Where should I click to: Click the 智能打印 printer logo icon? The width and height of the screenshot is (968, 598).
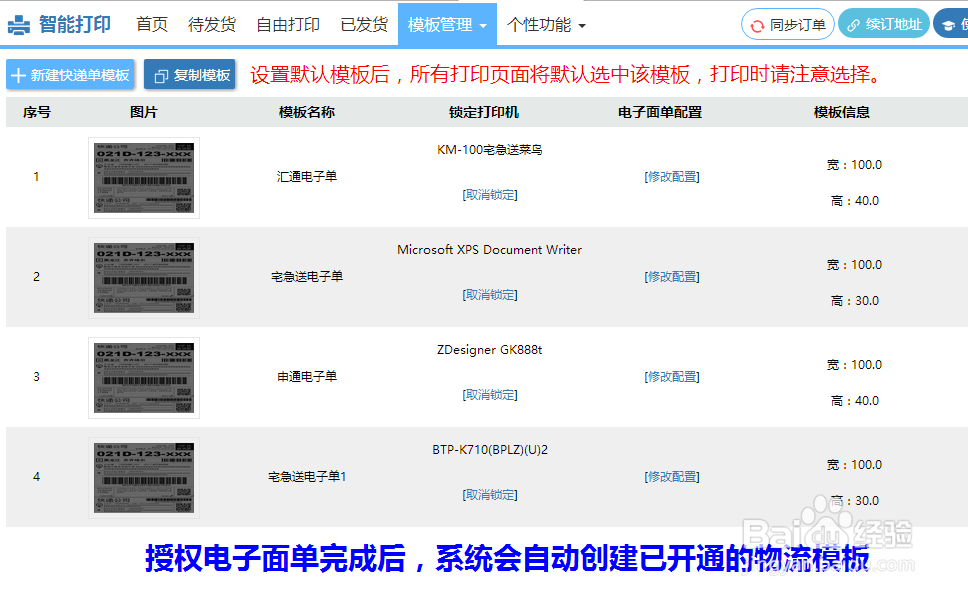pos(19,25)
